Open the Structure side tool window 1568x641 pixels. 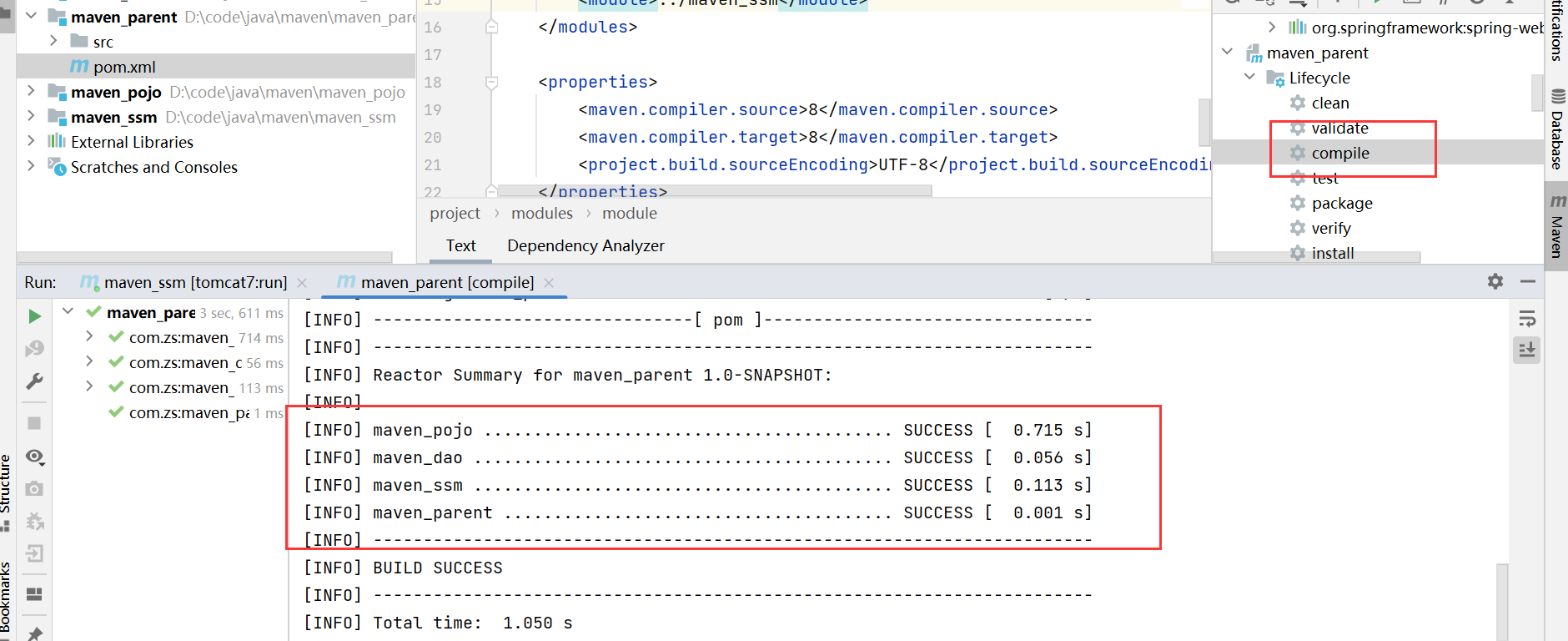click(7, 492)
